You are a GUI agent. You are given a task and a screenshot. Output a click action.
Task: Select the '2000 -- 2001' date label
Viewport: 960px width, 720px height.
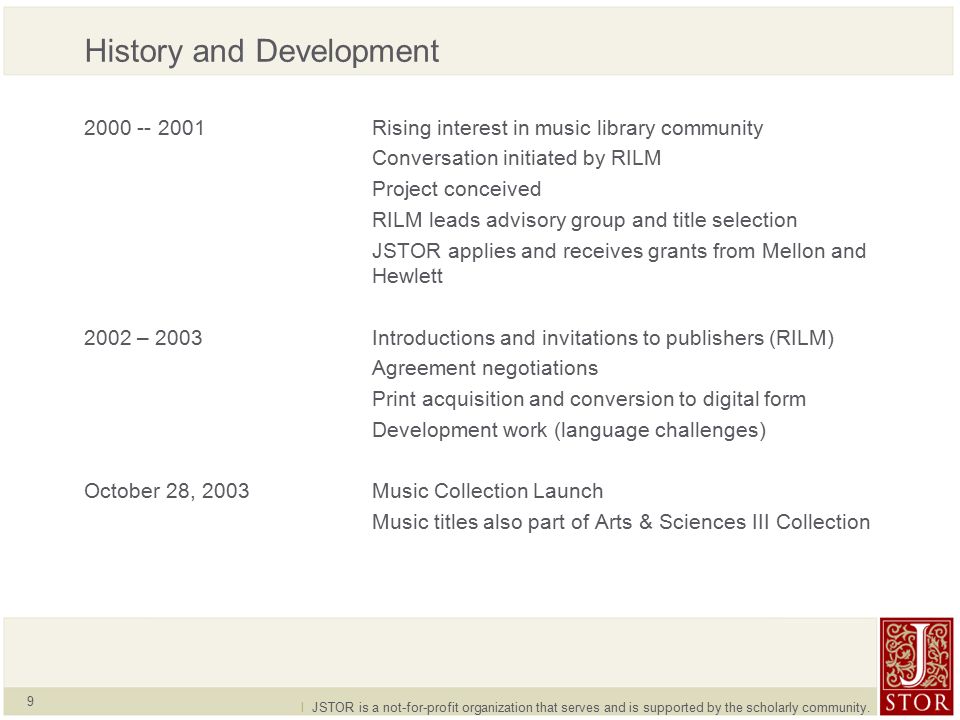(144, 128)
